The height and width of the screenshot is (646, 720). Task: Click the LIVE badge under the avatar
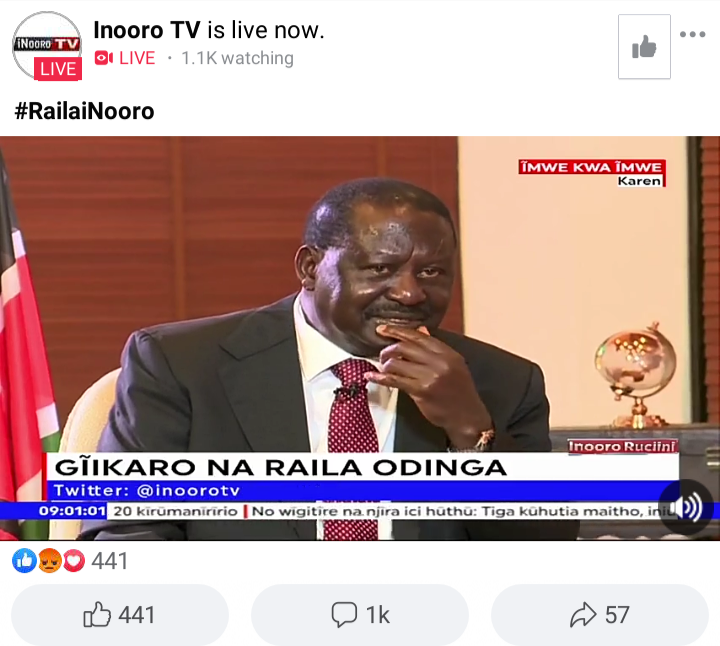[58, 69]
